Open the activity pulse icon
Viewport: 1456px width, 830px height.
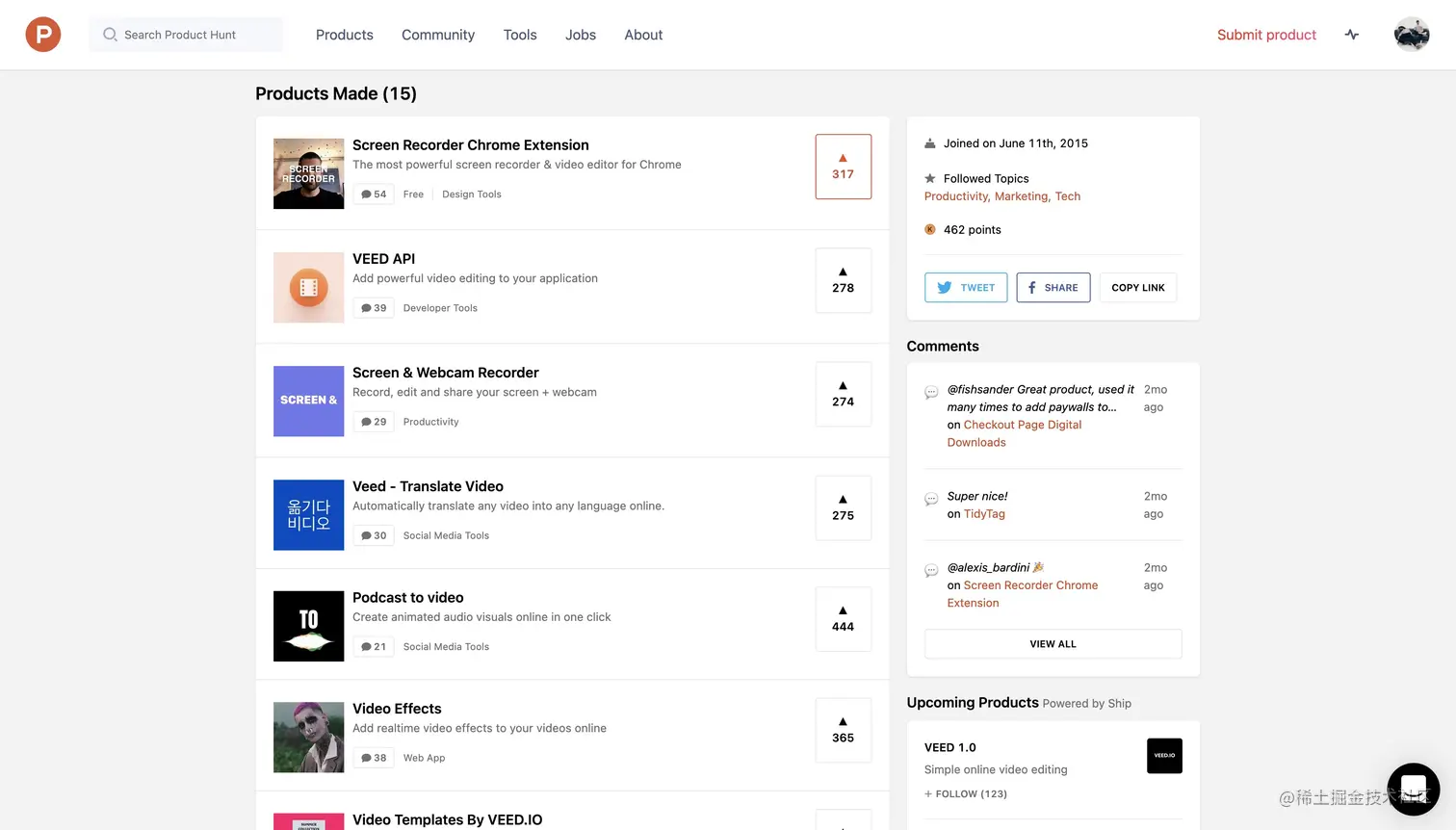click(1352, 35)
